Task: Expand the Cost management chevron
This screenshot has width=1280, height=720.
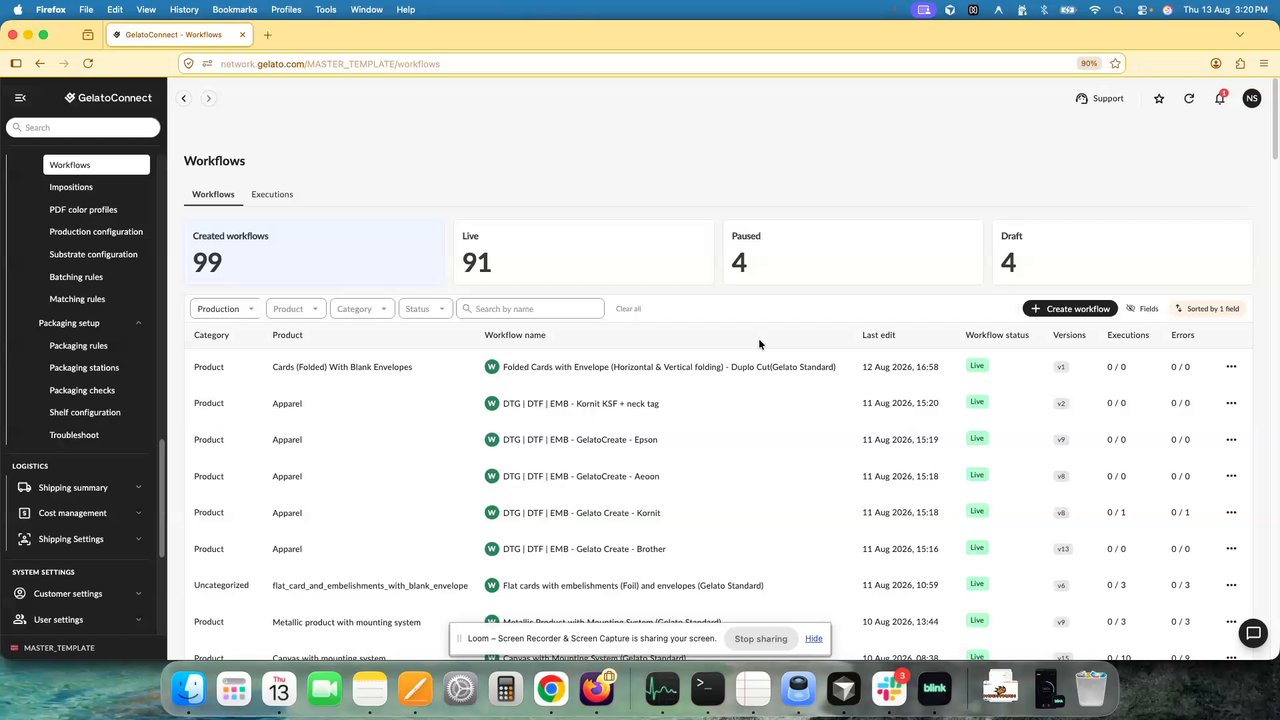Action: pyautogui.click(x=138, y=513)
